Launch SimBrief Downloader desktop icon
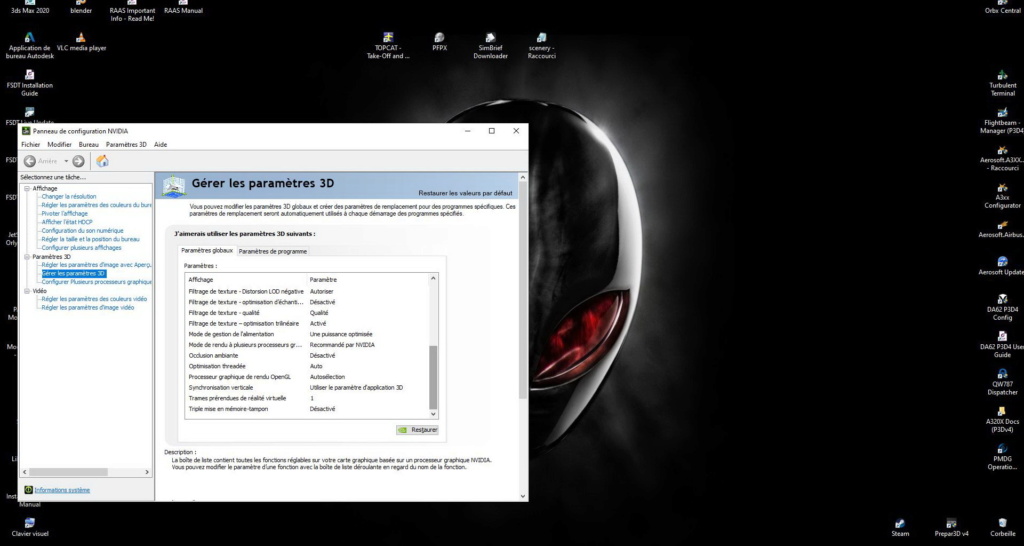 [x=490, y=46]
